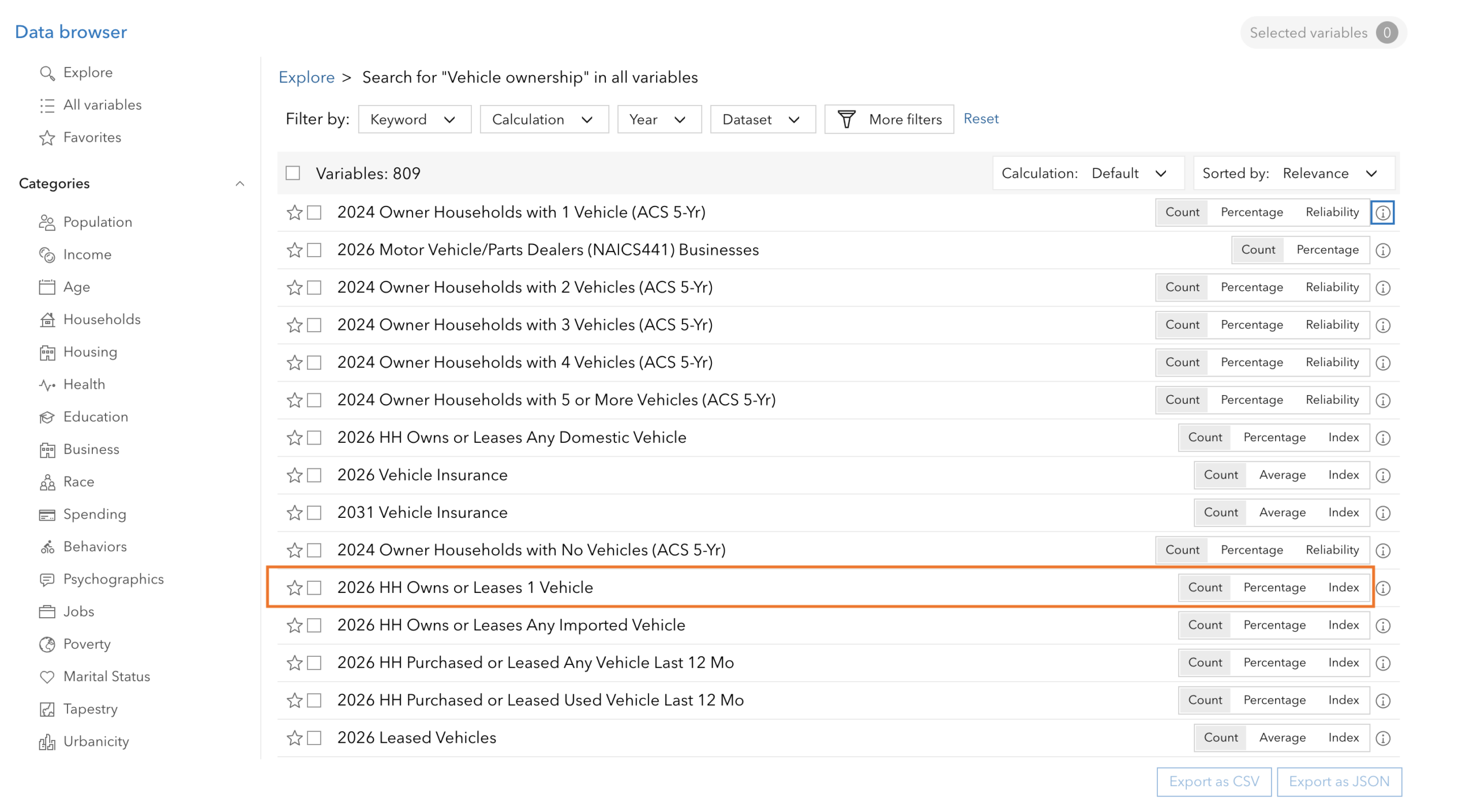The image size is (1477, 812).
Task: Select Percentage for 2024 Owner Households with No Vehicles
Action: (x=1251, y=550)
